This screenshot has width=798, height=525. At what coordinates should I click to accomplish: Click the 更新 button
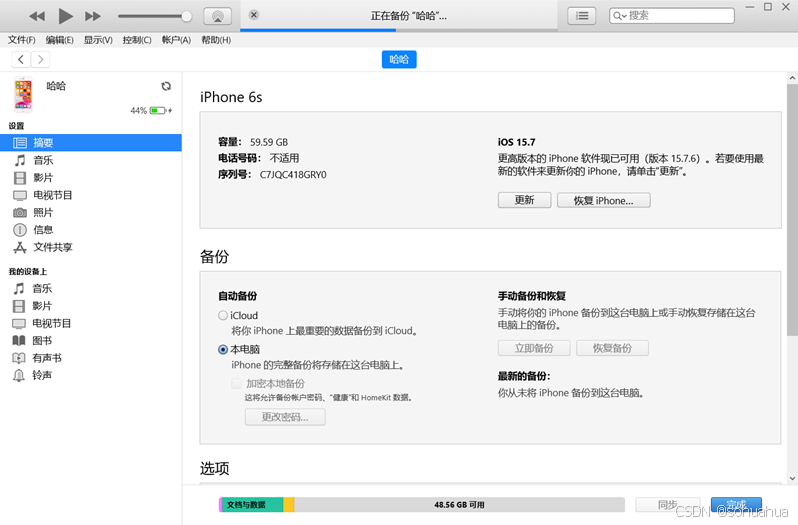pyautogui.click(x=524, y=200)
